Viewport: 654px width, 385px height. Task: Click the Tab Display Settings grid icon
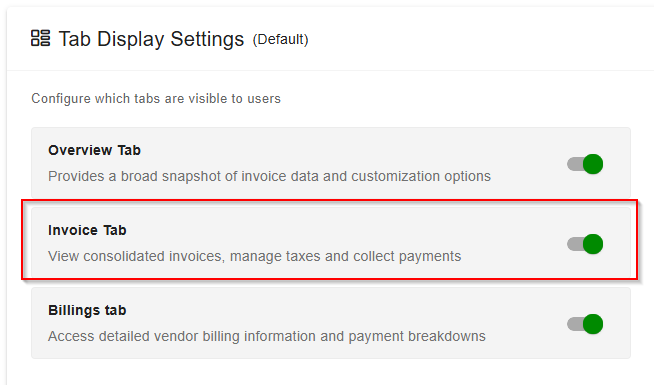(x=40, y=38)
